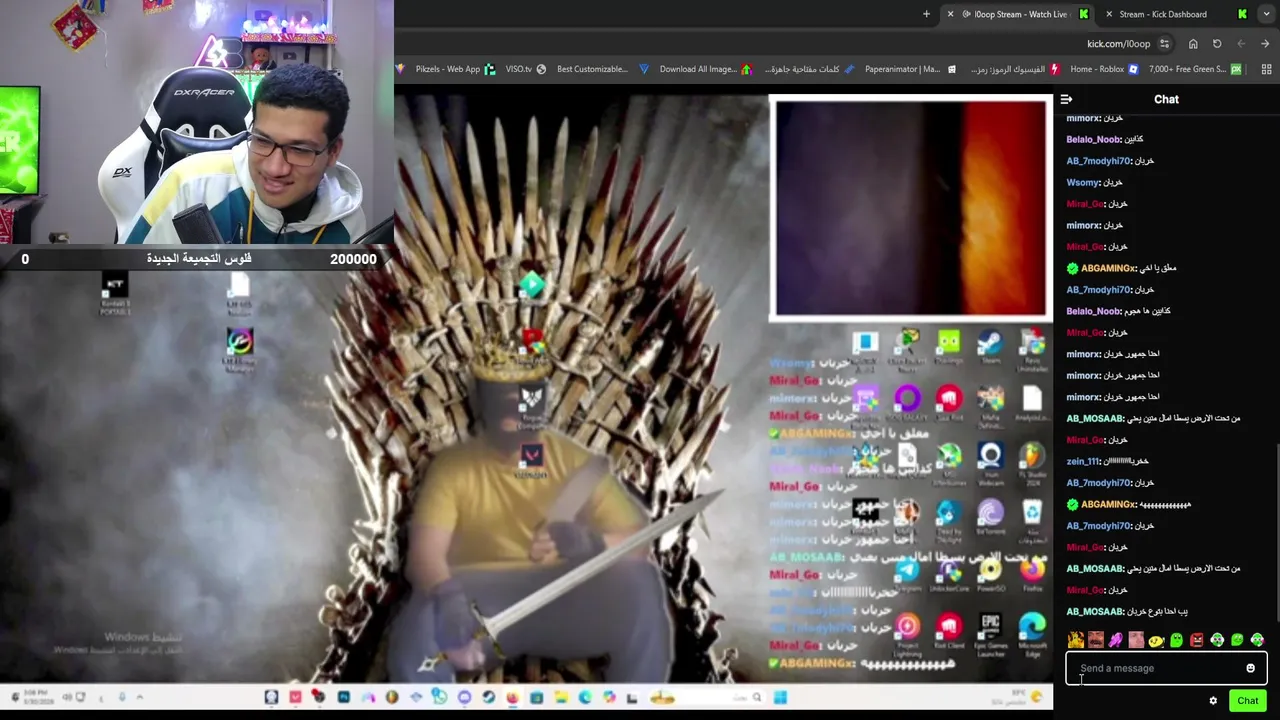Click username Wsomy in chat
Viewport: 1280px width, 720px height.
coord(1083,182)
